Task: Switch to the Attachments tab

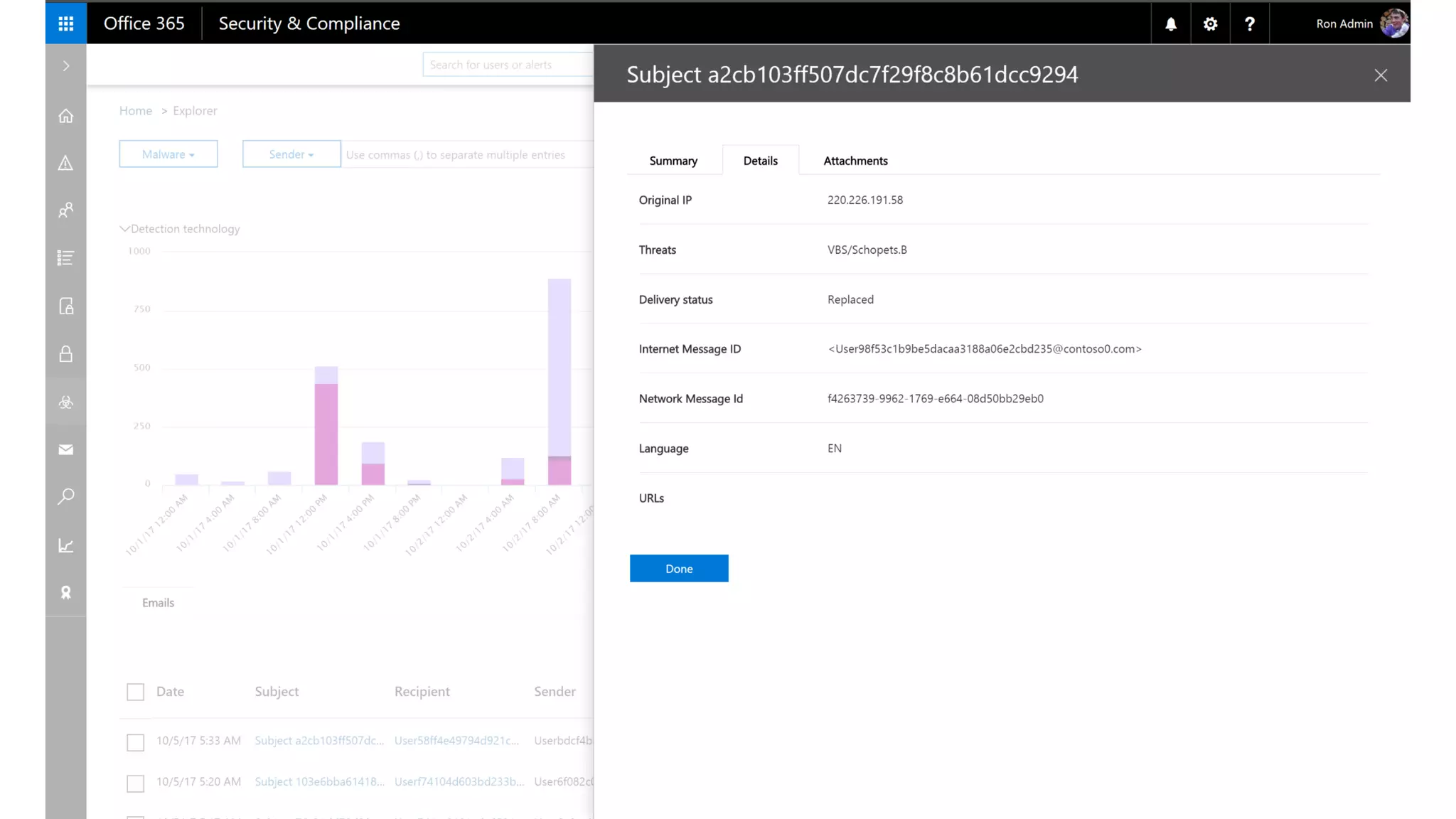Action: (x=855, y=161)
